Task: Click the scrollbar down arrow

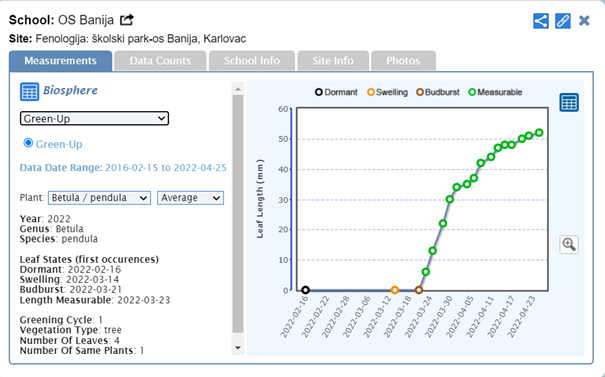Action: [x=238, y=348]
